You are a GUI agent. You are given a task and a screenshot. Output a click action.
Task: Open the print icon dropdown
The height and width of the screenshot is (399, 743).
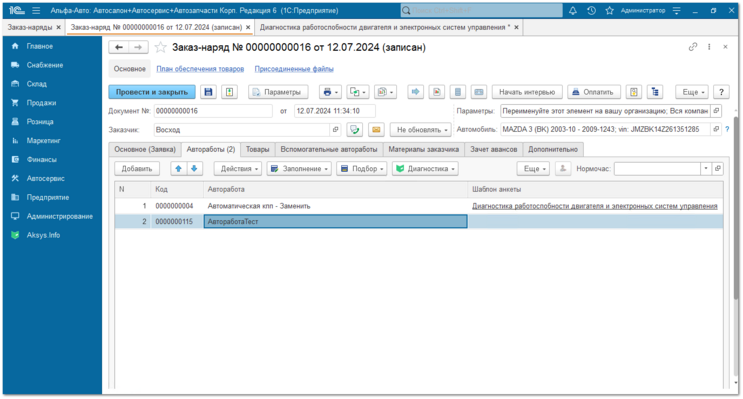tap(330, 92)
